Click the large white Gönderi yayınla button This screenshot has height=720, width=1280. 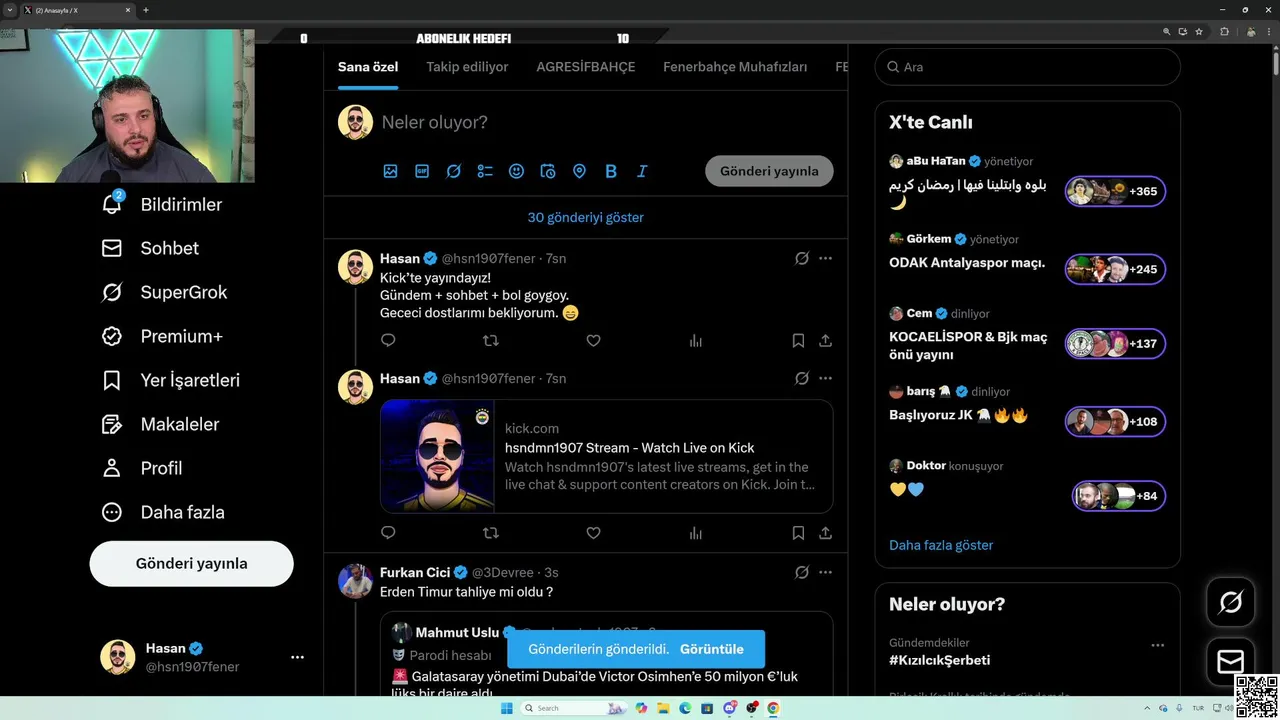pyautogui.click(x=191, y=563)
